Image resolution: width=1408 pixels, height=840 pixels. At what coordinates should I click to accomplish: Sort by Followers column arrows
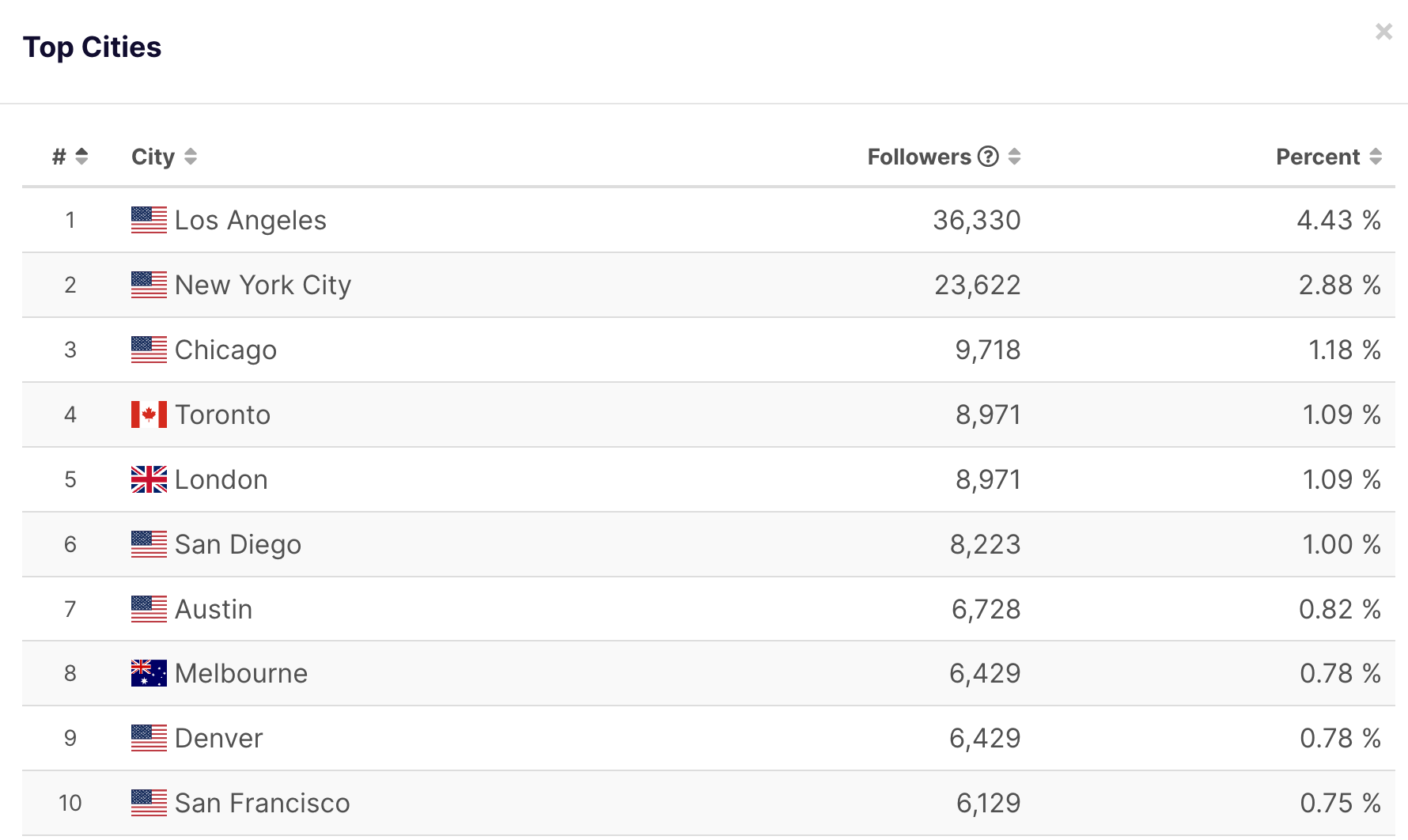[x=1014, y=157]
